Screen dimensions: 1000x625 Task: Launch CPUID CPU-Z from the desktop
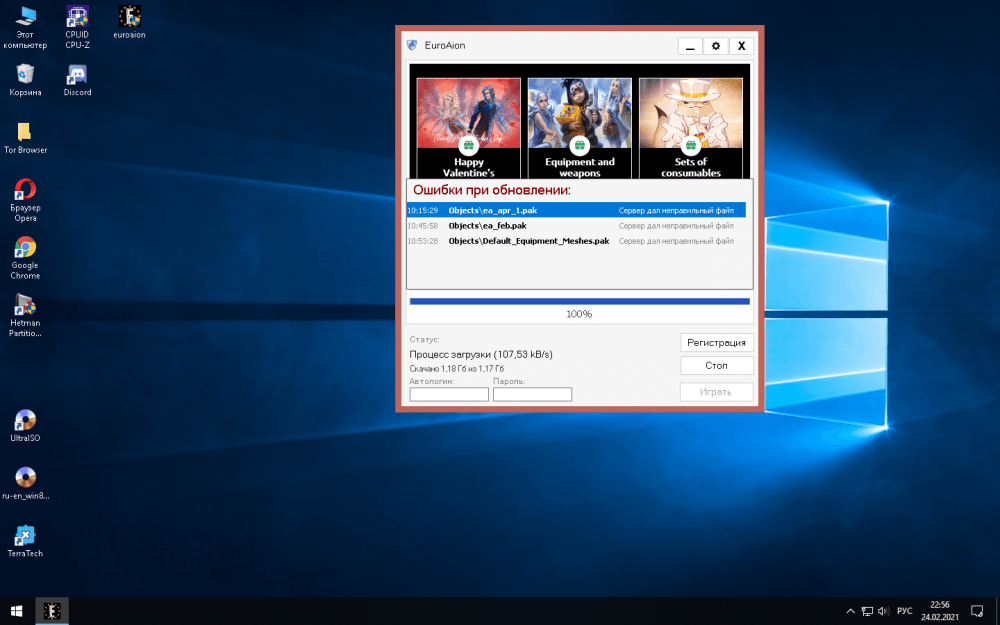pos(77,17)
